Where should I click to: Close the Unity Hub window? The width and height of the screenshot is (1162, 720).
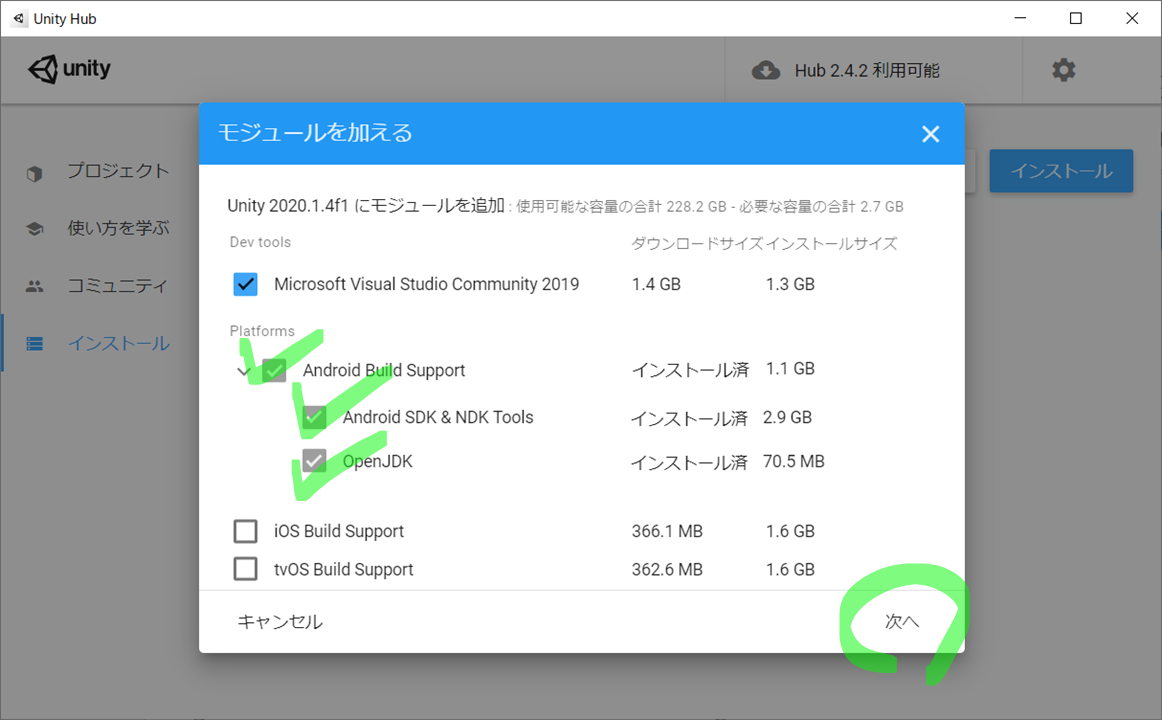click(x=1132, y=18)
